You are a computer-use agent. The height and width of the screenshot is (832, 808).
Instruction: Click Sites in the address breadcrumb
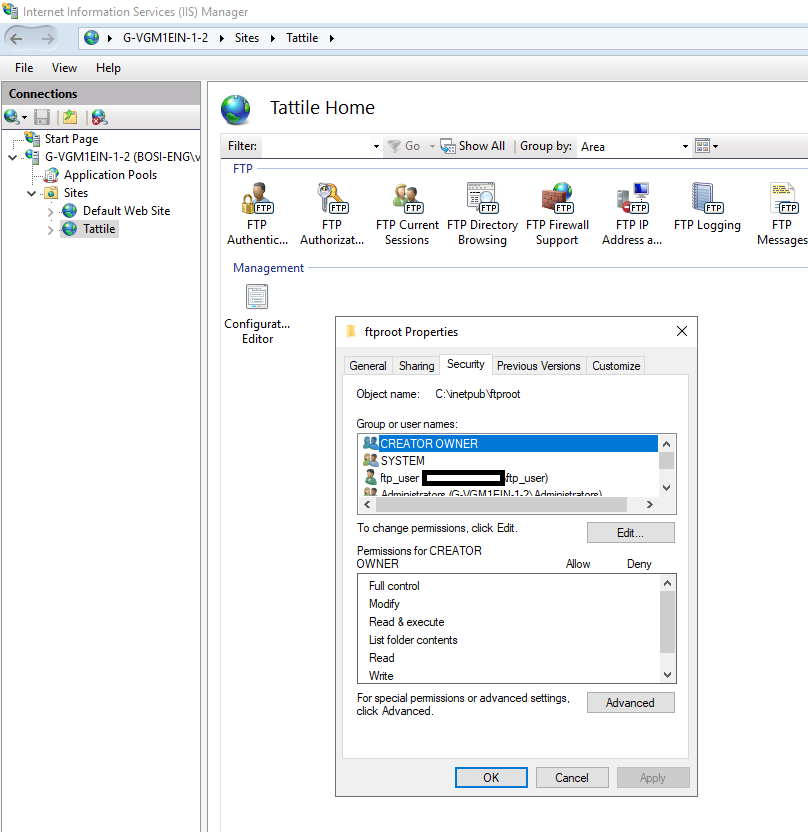click(x=247, y=38)
